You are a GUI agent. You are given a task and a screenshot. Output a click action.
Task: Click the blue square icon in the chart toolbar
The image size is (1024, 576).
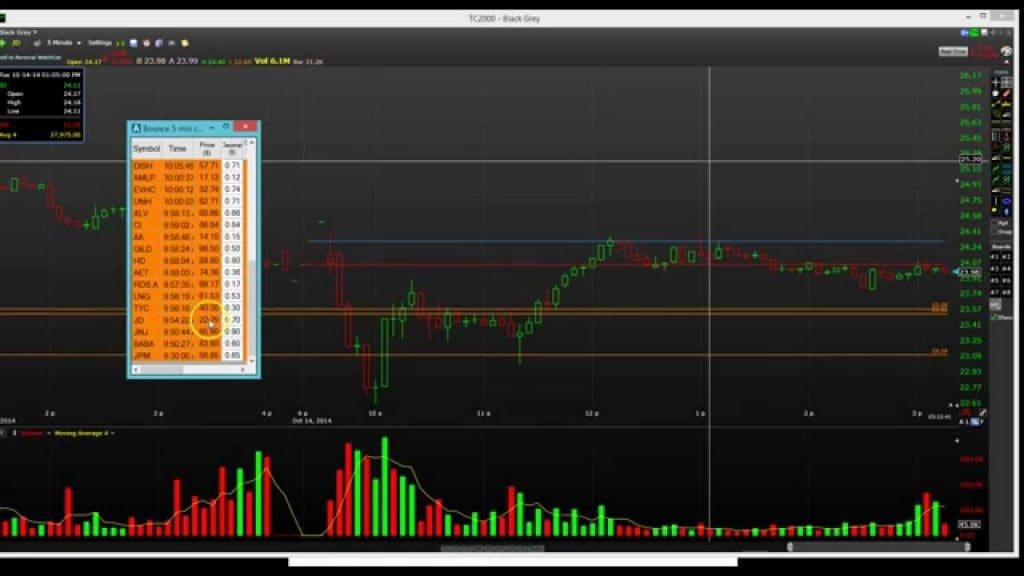tap(133, 43)
